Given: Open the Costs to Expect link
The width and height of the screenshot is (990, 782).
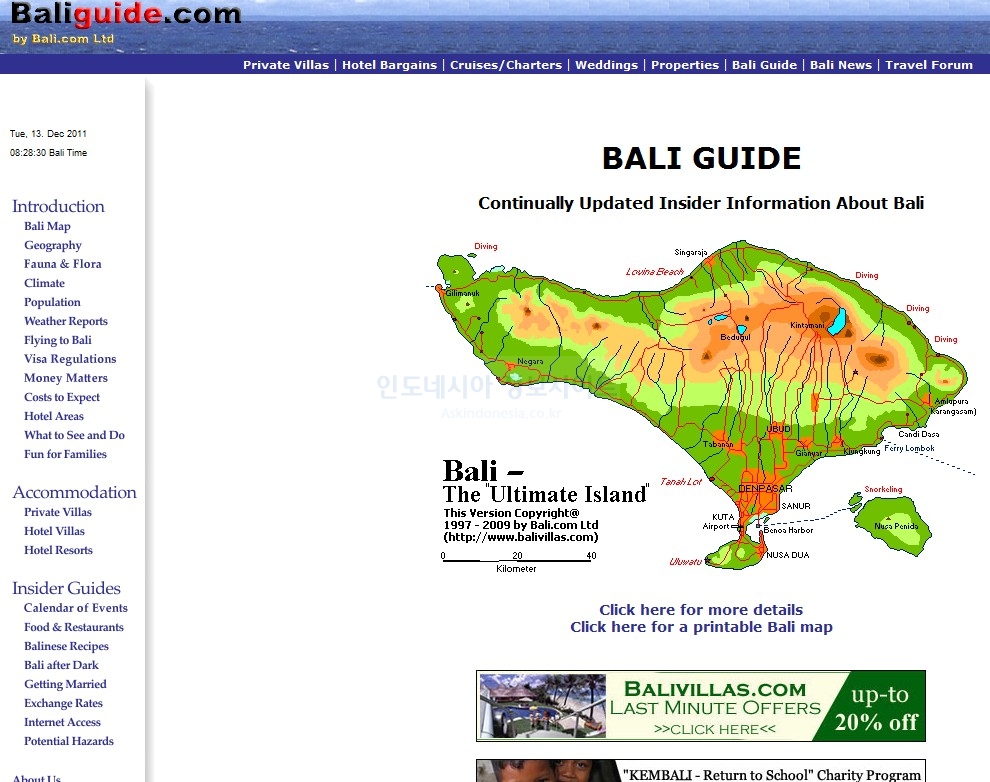Looking at the screenshot, I should point(62,397).
